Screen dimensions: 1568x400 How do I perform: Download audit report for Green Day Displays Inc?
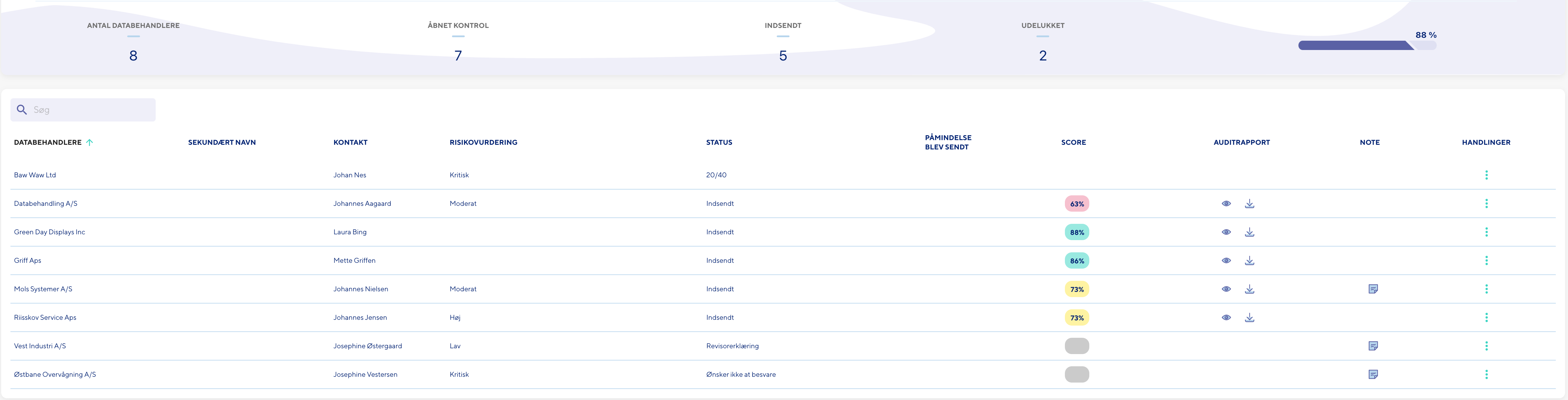(1249, 232)
